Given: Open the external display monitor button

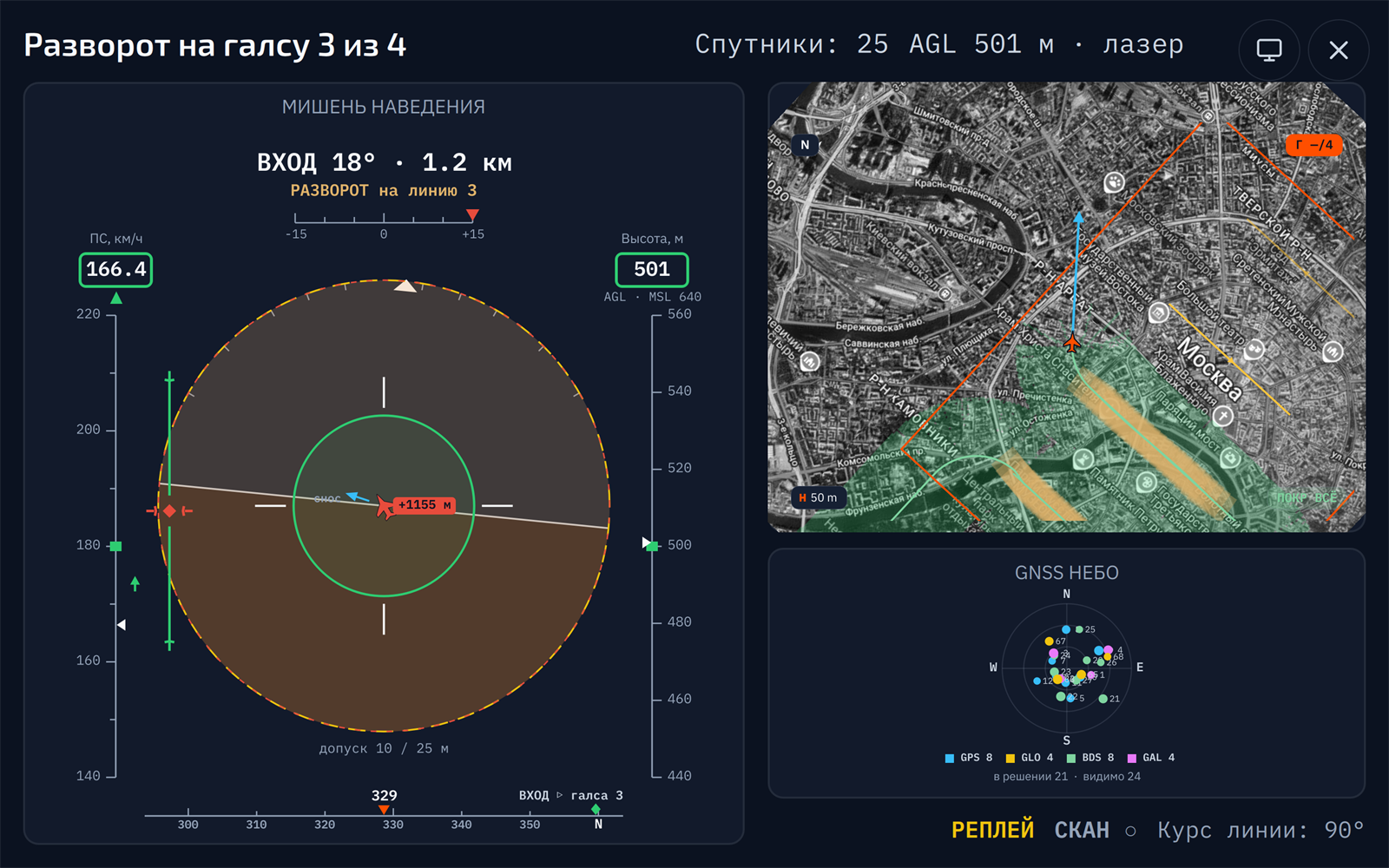Looking at the screenshot, I should click(1269, 50).
